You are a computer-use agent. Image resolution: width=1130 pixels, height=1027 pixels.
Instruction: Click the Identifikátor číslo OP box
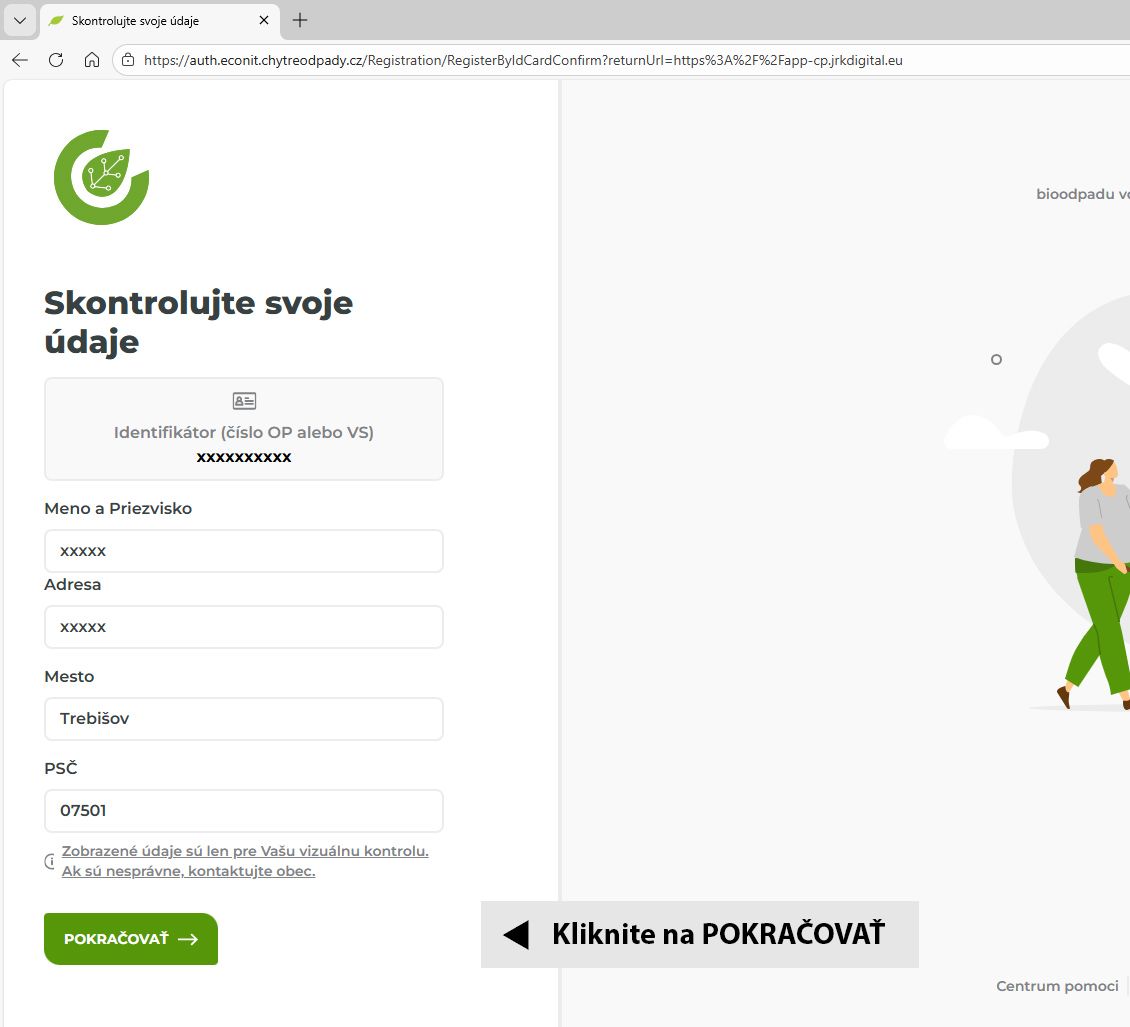point(244,429)
